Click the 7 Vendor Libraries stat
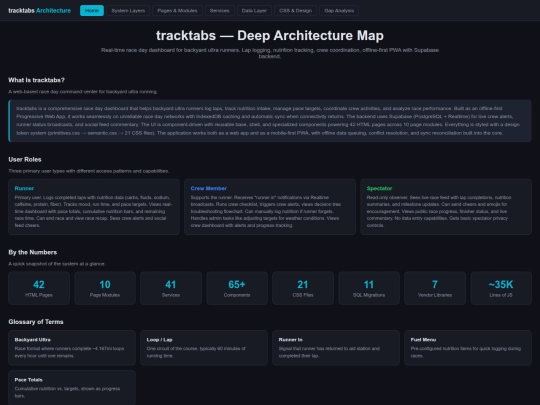The image size is (540, 405). point(435,288)
